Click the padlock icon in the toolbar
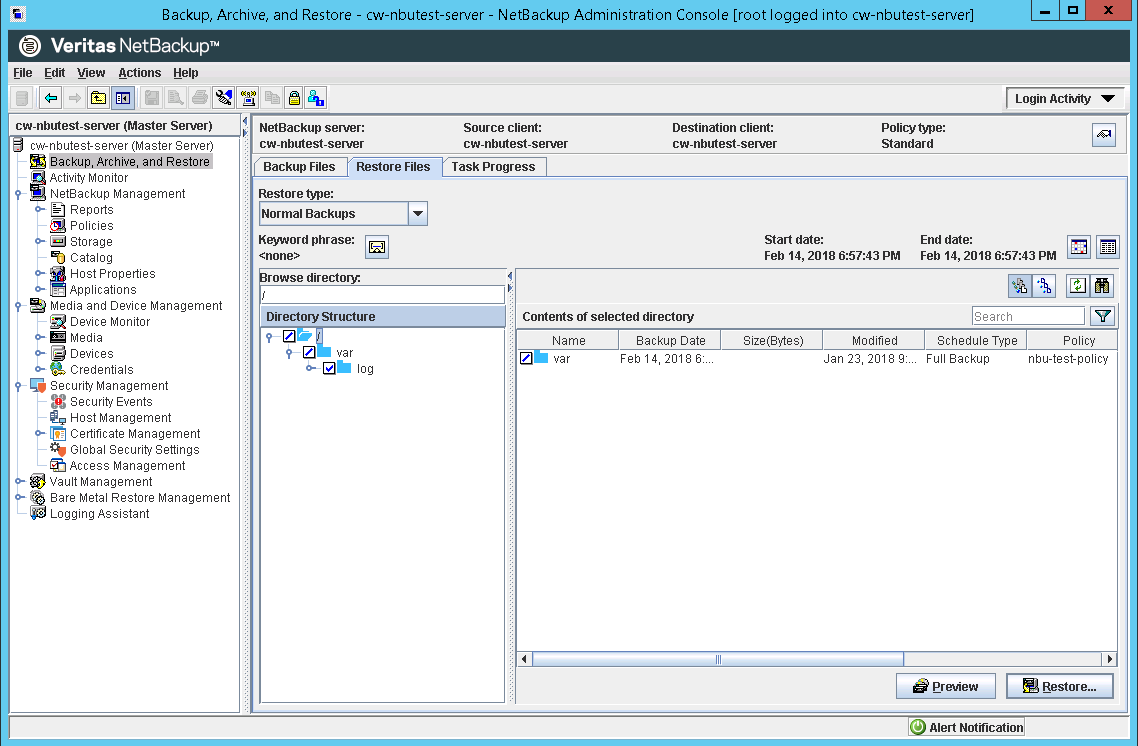The width and height of the screenshot is (1138, 746). (x=294, y=98)
